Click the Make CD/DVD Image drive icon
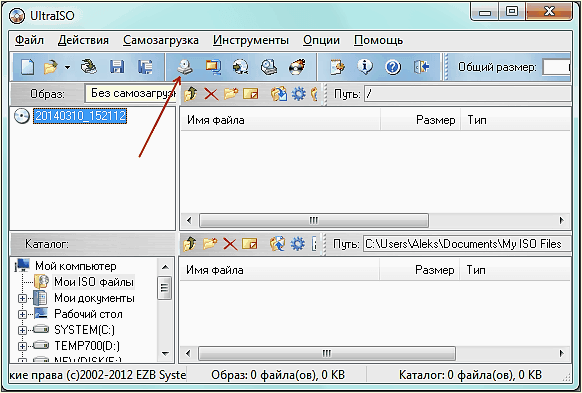582x393 pixels. pos(184,67)
